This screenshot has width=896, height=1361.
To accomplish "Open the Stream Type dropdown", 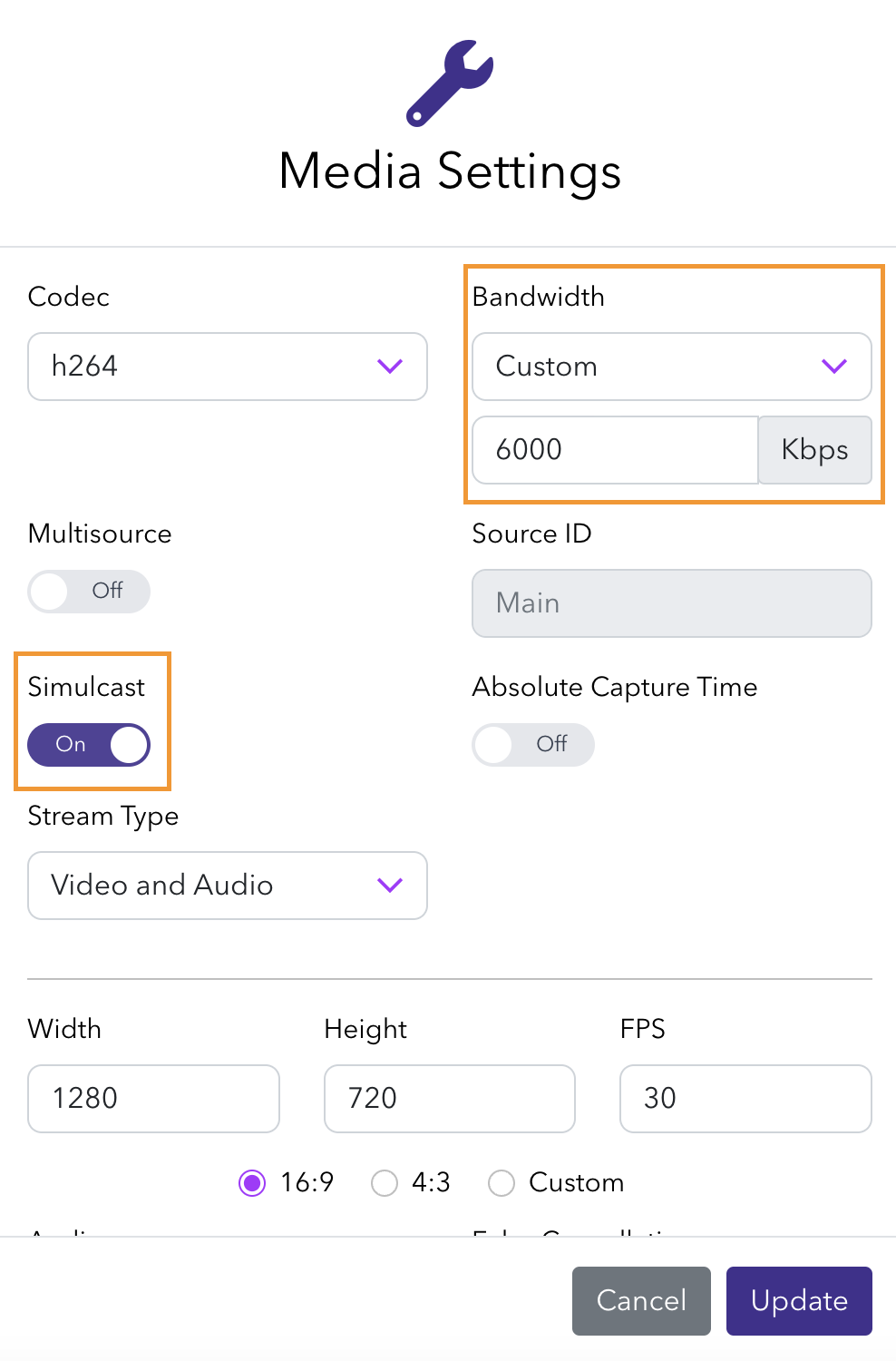I will click(227, 886).
